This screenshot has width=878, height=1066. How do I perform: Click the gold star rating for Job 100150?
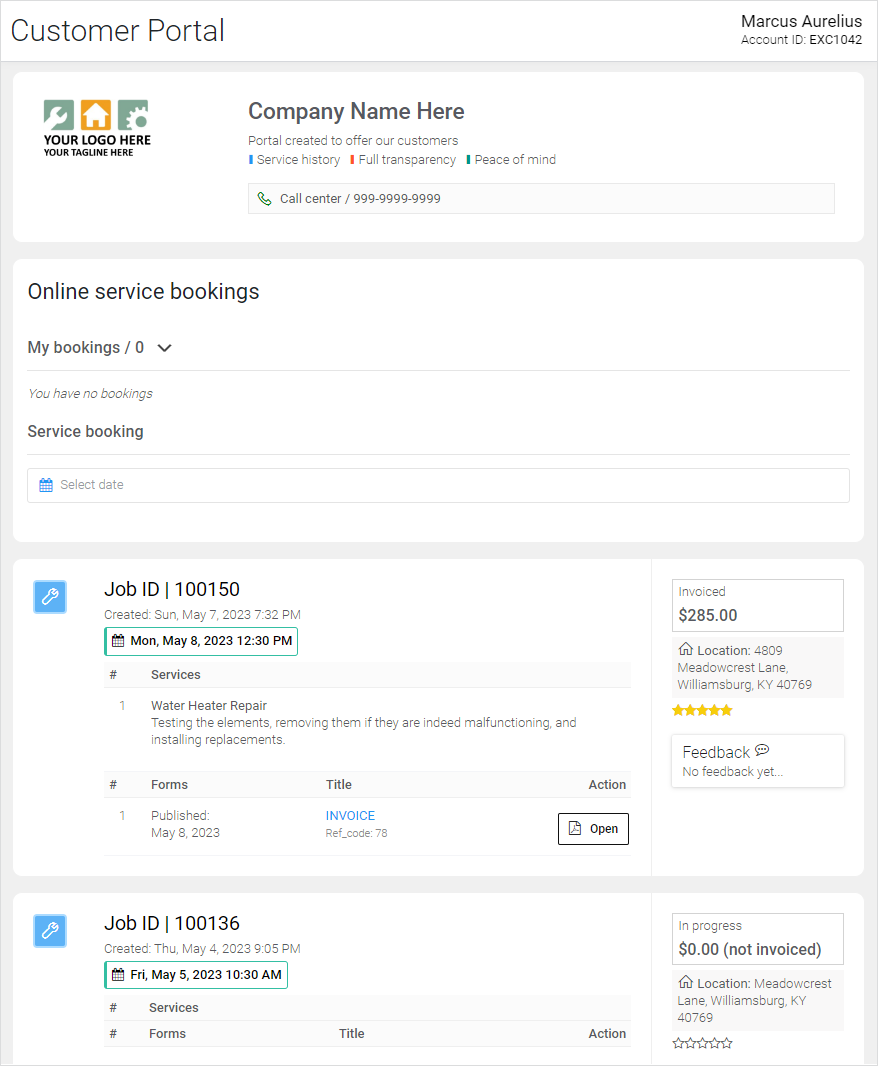click(x=702, y=711)
